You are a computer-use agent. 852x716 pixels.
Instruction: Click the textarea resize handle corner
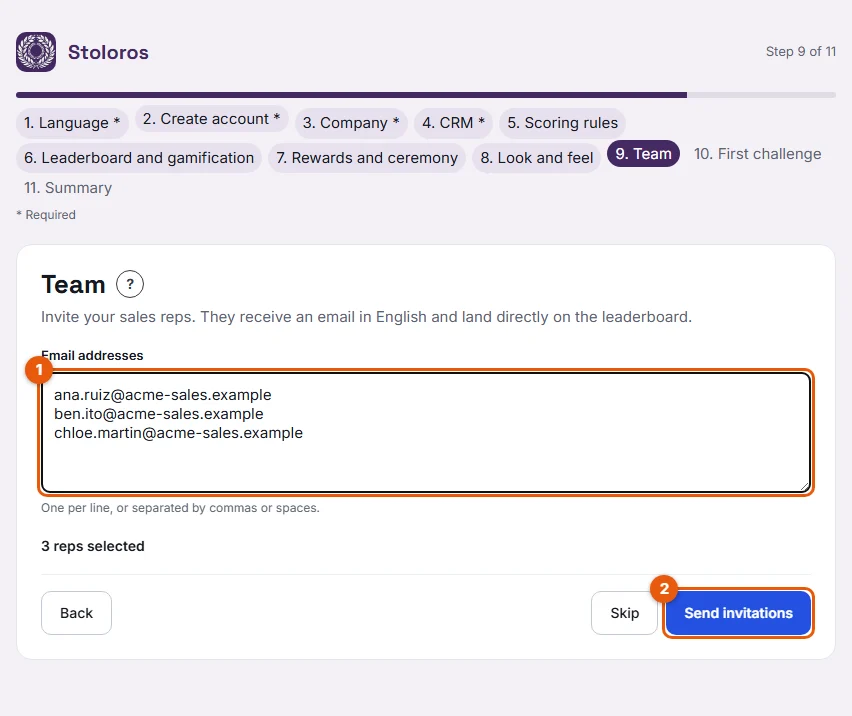pyautogui.click(x=804, y=486)
